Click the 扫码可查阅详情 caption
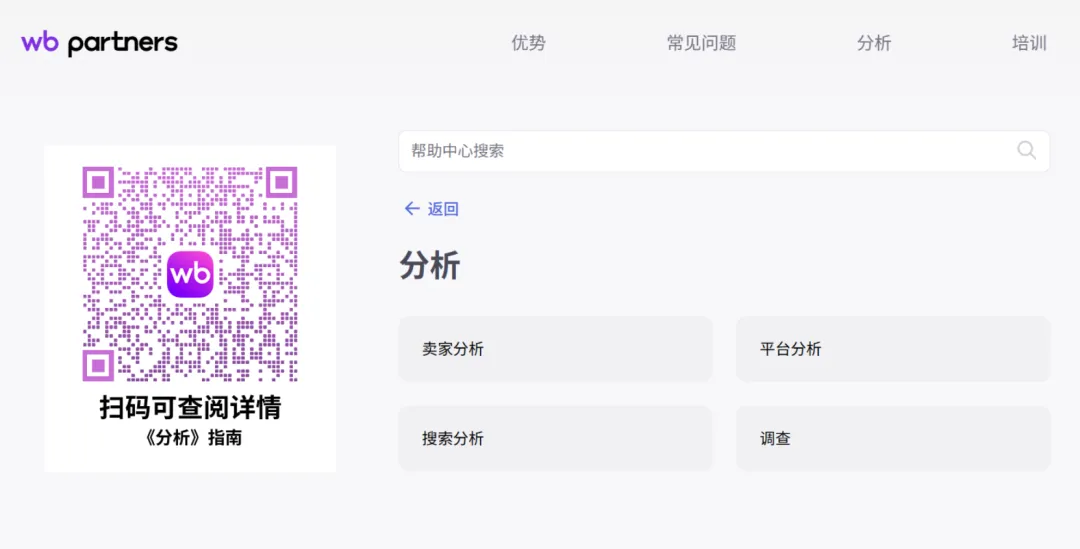Image resolution: width=1080 pixels, height=549 pixels. (190, 407)
